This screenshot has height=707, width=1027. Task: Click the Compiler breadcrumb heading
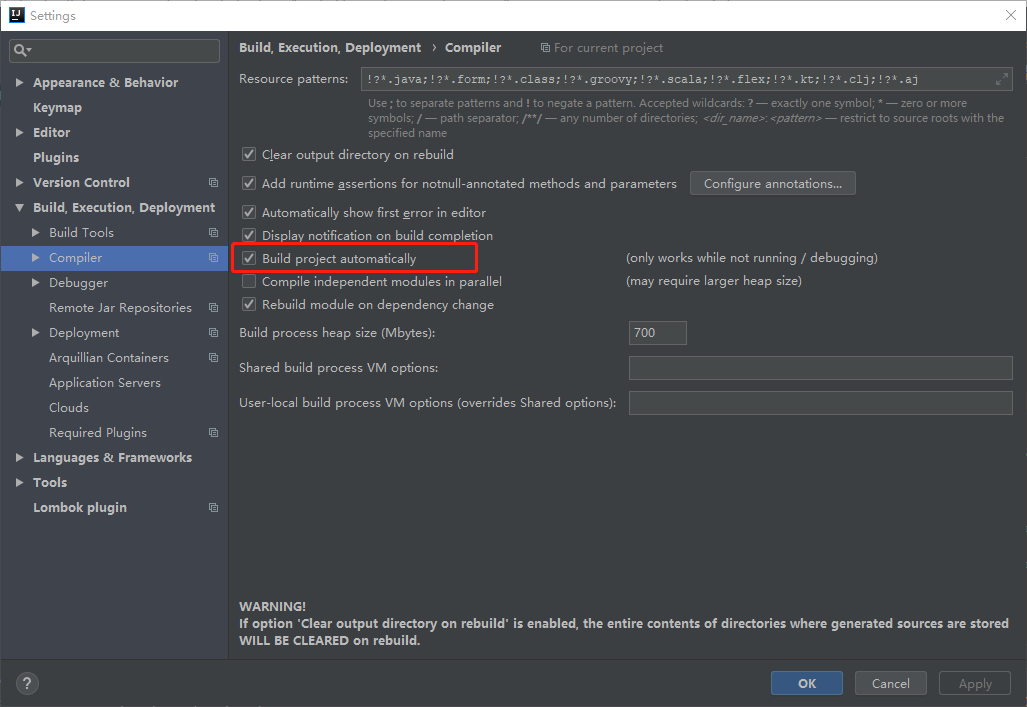tap(473, 48)
